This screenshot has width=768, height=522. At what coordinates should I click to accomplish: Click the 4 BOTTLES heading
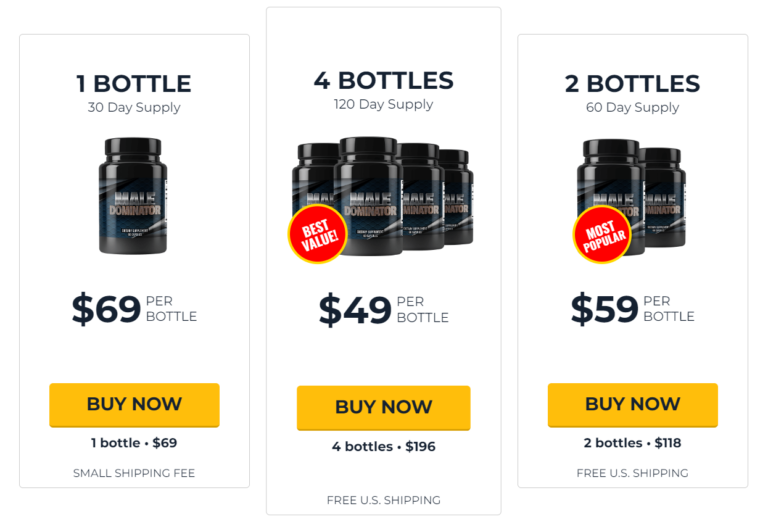pos(384,81)
